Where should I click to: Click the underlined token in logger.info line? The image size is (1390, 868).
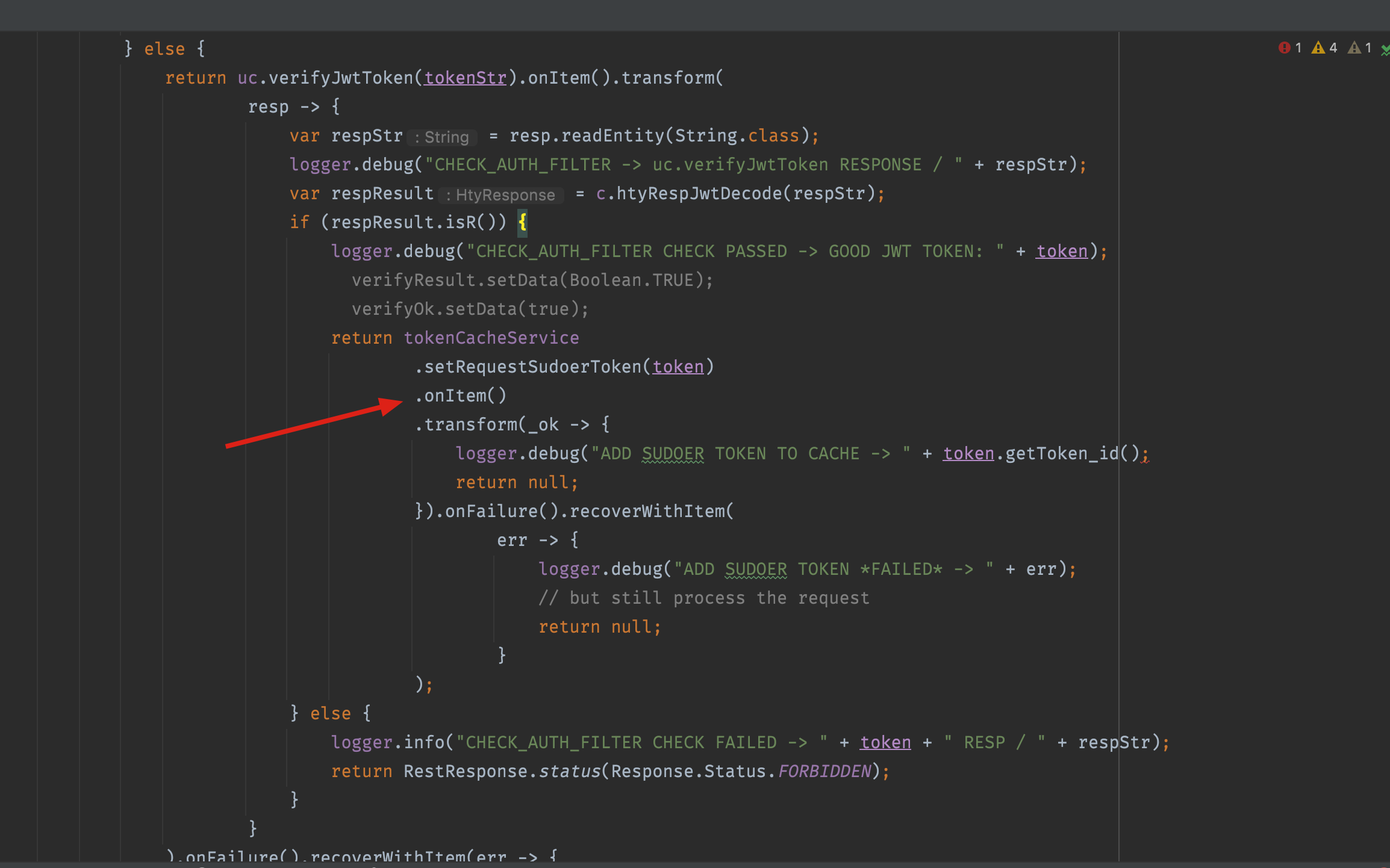(885, 743)
